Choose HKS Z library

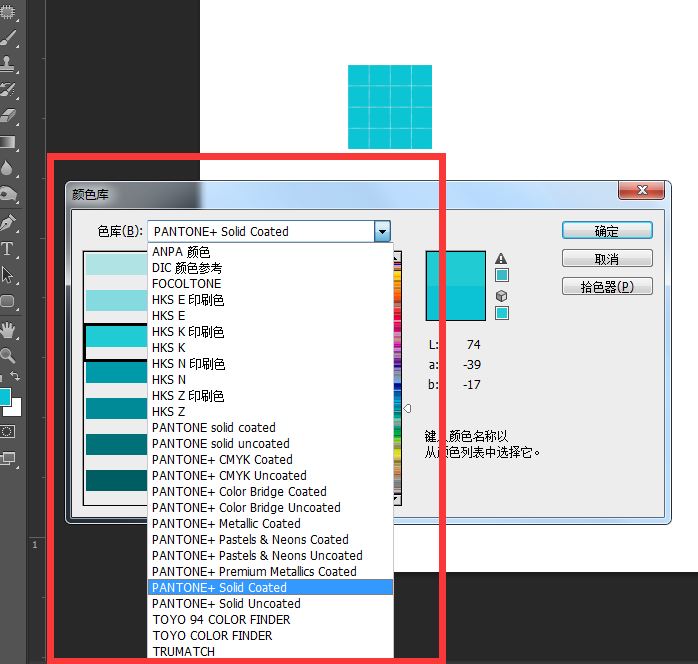point(270,412)
